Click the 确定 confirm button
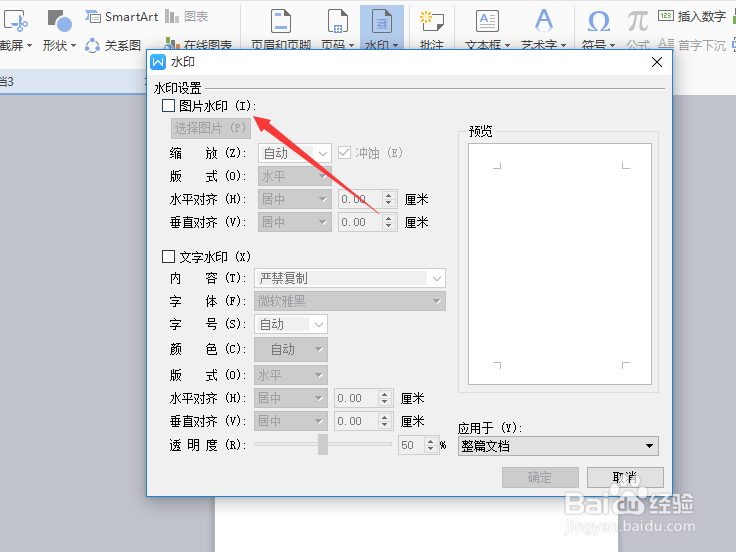 [540, 477]
